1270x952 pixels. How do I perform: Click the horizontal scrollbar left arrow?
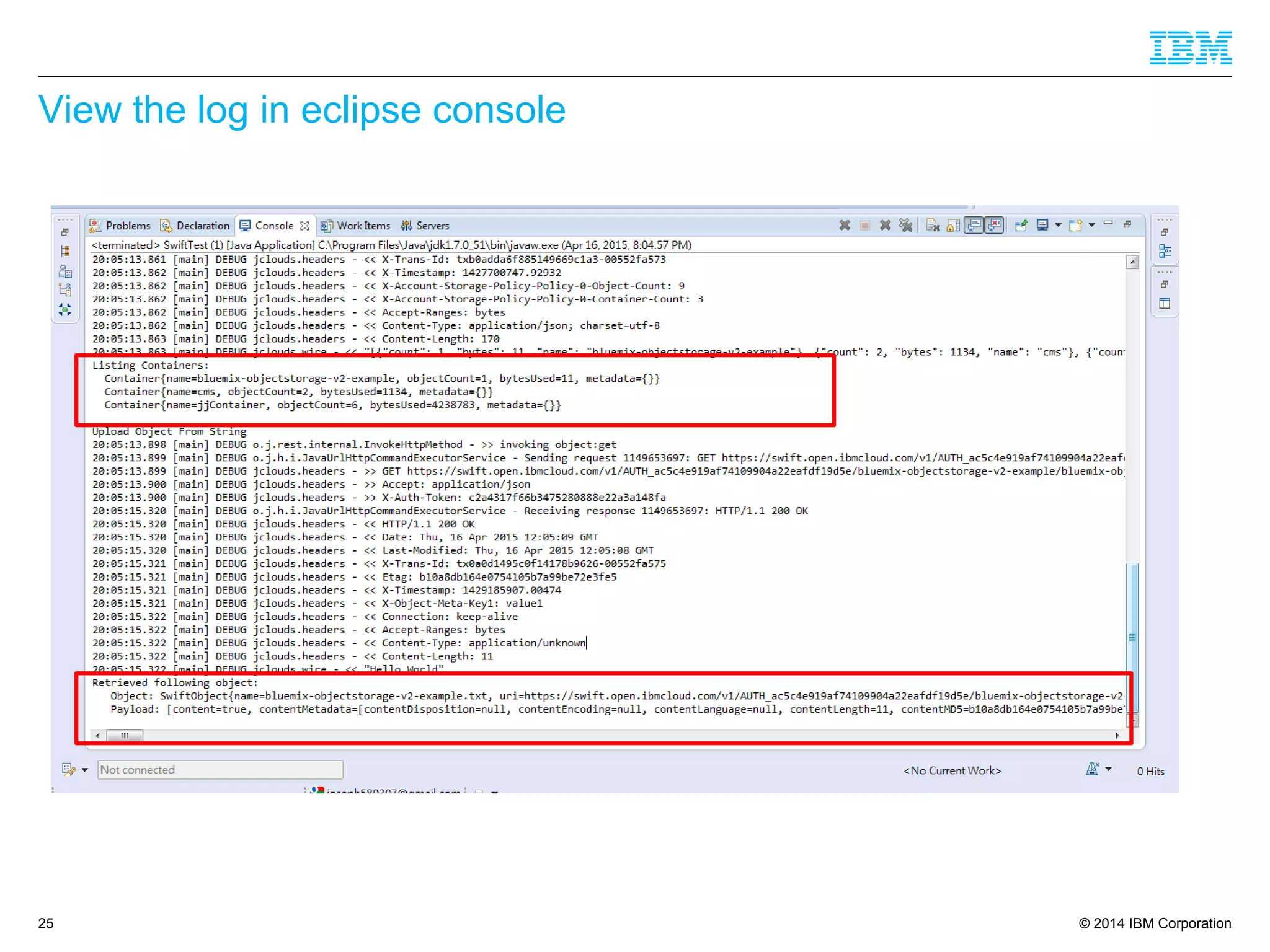[x=97, y=736]
